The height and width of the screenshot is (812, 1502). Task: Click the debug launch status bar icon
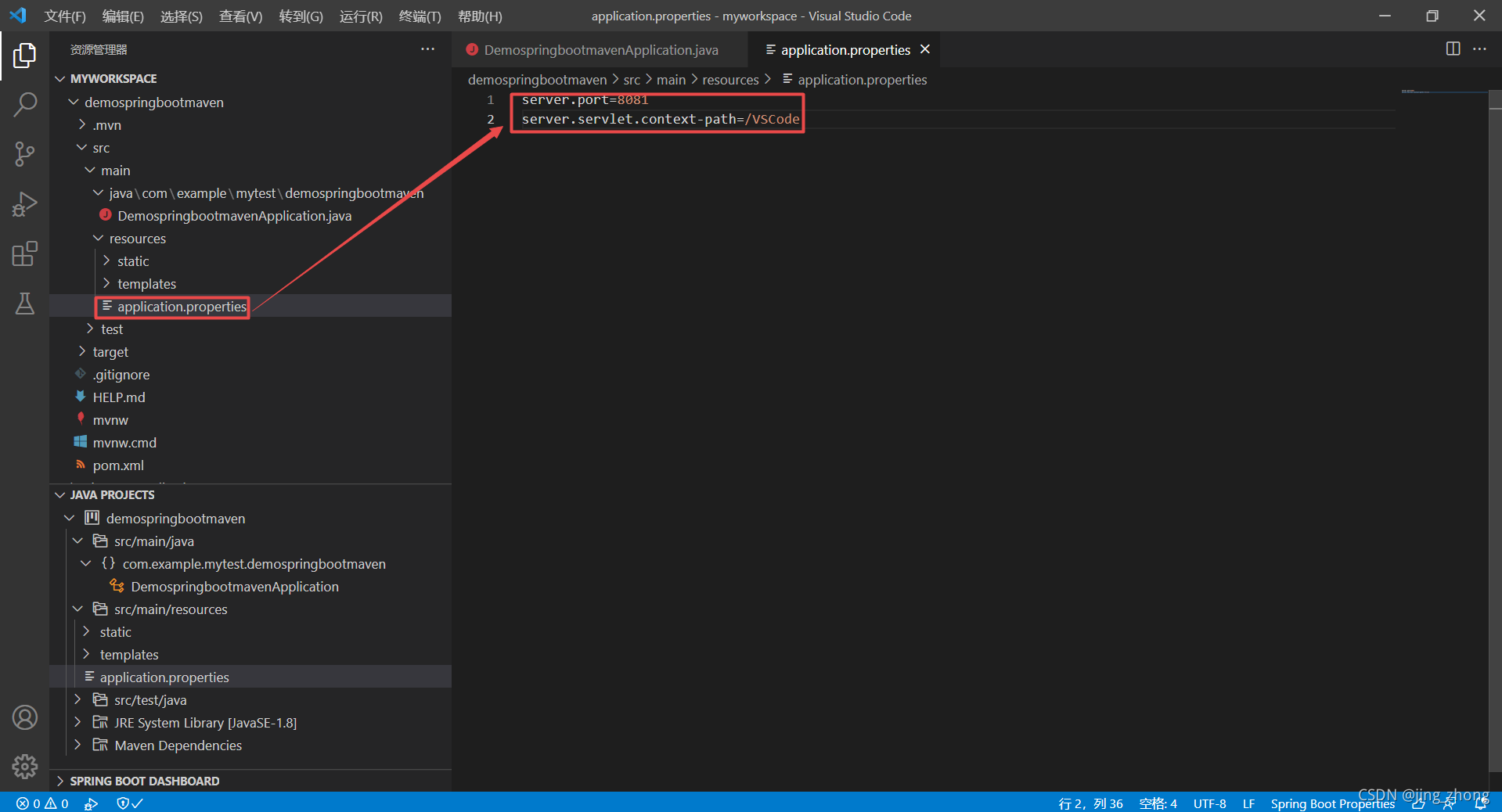92,803
